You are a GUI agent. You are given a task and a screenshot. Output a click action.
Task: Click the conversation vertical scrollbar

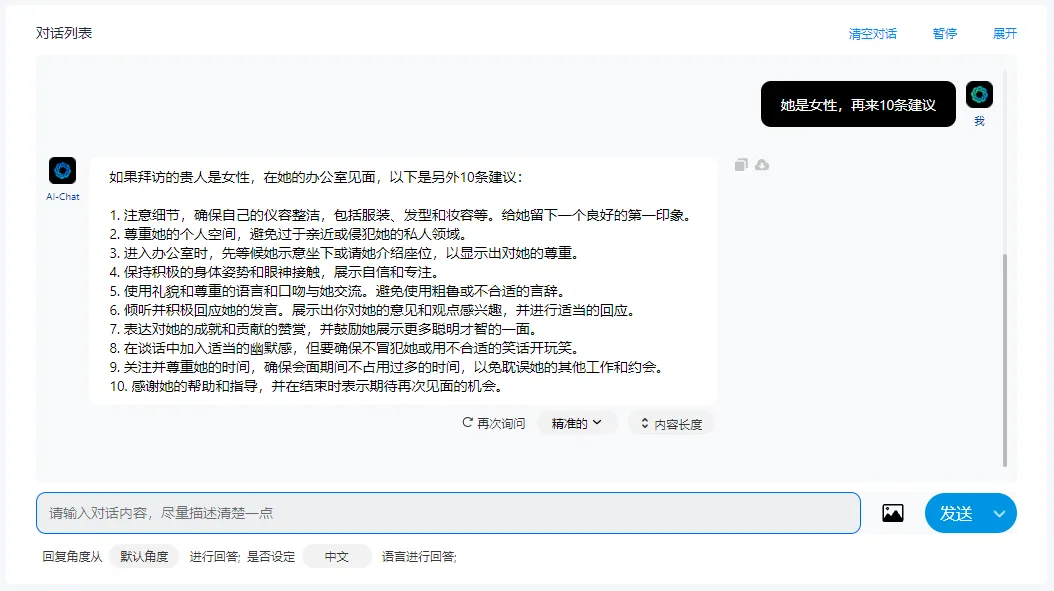click(1004, 360)
